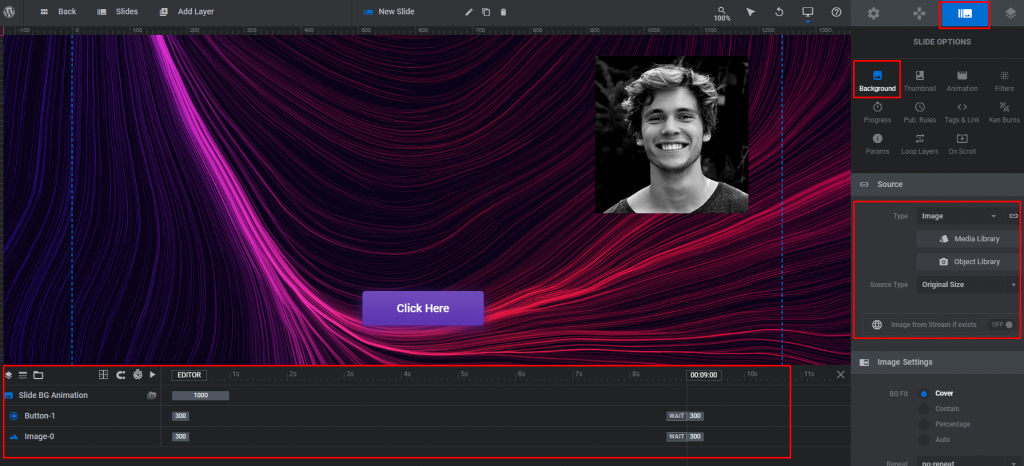Click the Media Library button

pyautogui.click(x=968, y=239)
